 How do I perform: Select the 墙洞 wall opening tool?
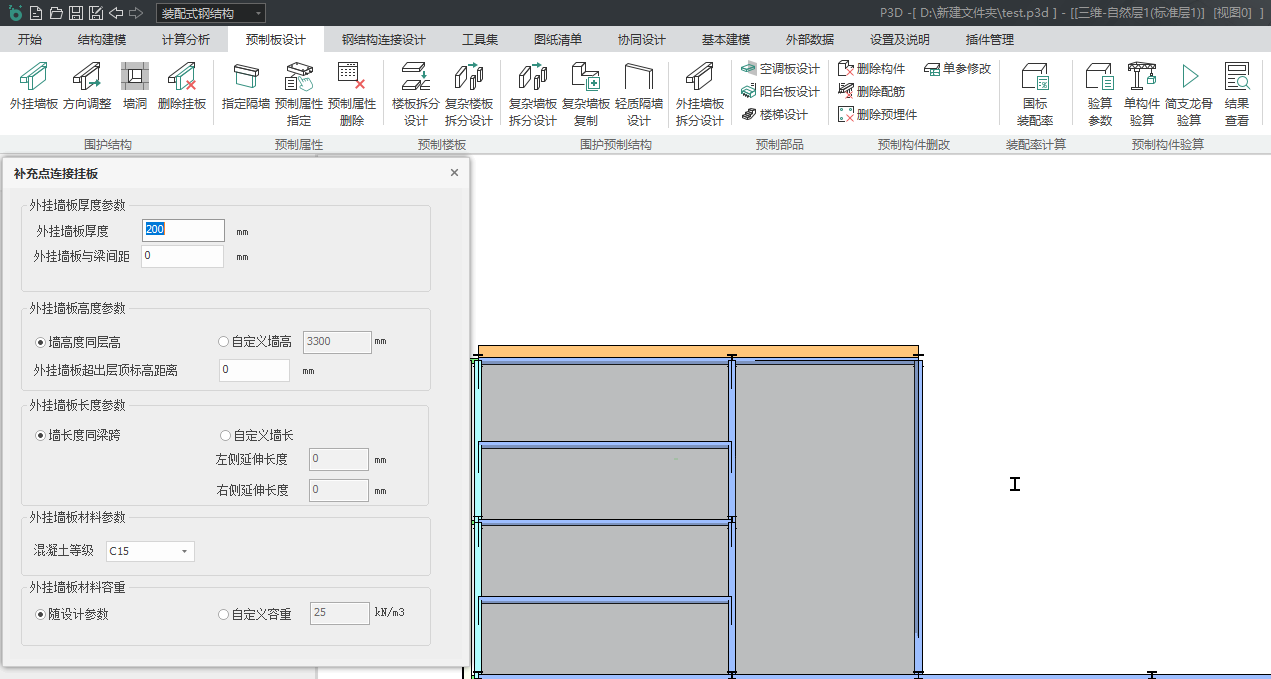click(135, 78)
